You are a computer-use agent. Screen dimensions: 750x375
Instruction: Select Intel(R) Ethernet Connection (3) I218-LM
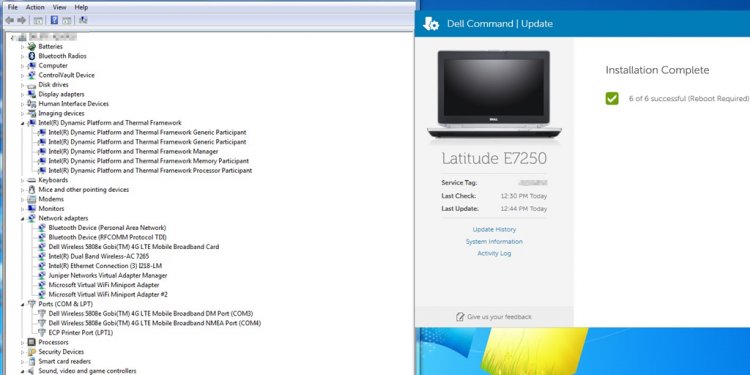[105, 266]
